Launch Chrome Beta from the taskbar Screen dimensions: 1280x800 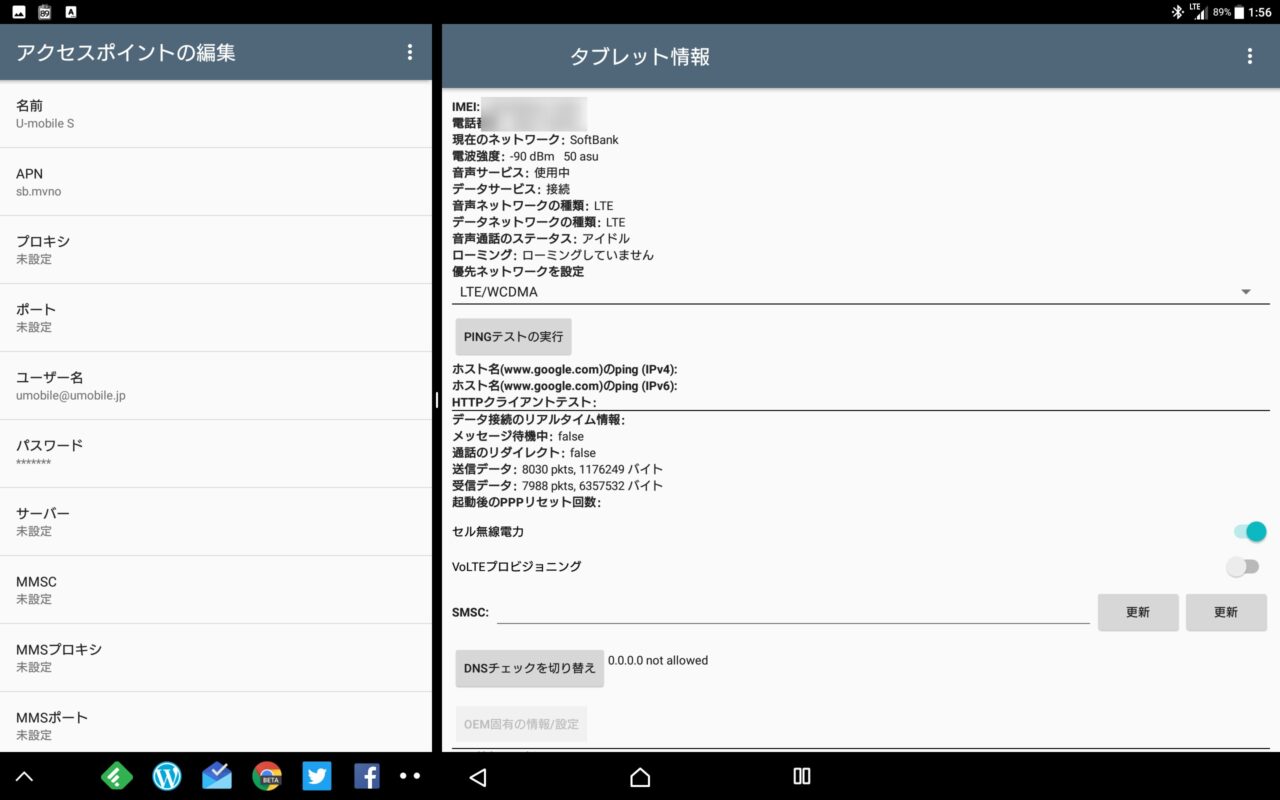266,776
